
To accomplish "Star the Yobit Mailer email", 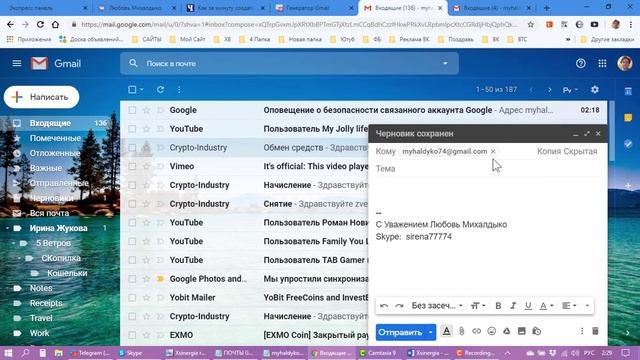I will (146, 298).
